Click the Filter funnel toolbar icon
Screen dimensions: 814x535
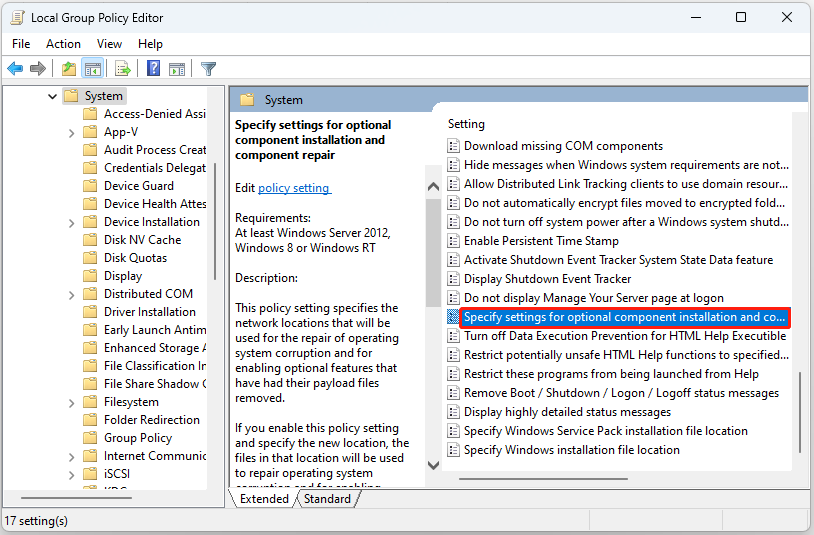click(x=208, y=68)
